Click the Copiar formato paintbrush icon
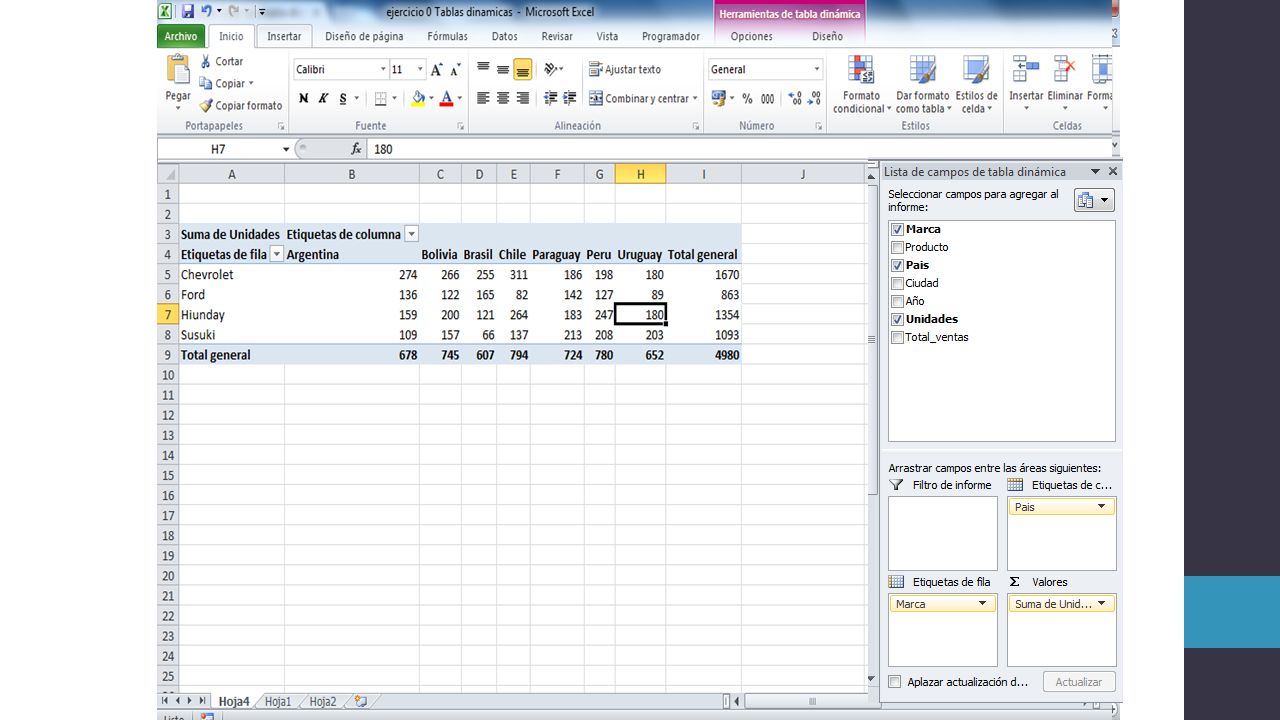Image resolution: width=1280 pixels, height=720 pixels. [x=206, y=105]
